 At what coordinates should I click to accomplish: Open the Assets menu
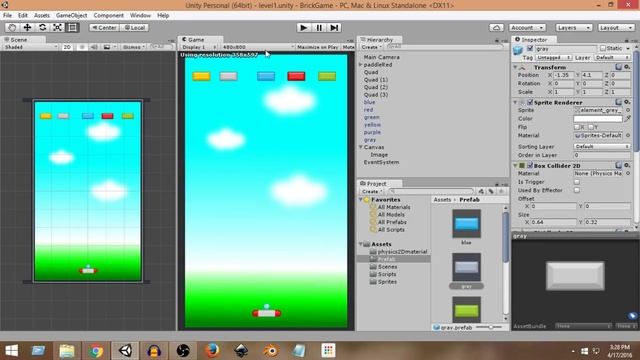42,15
